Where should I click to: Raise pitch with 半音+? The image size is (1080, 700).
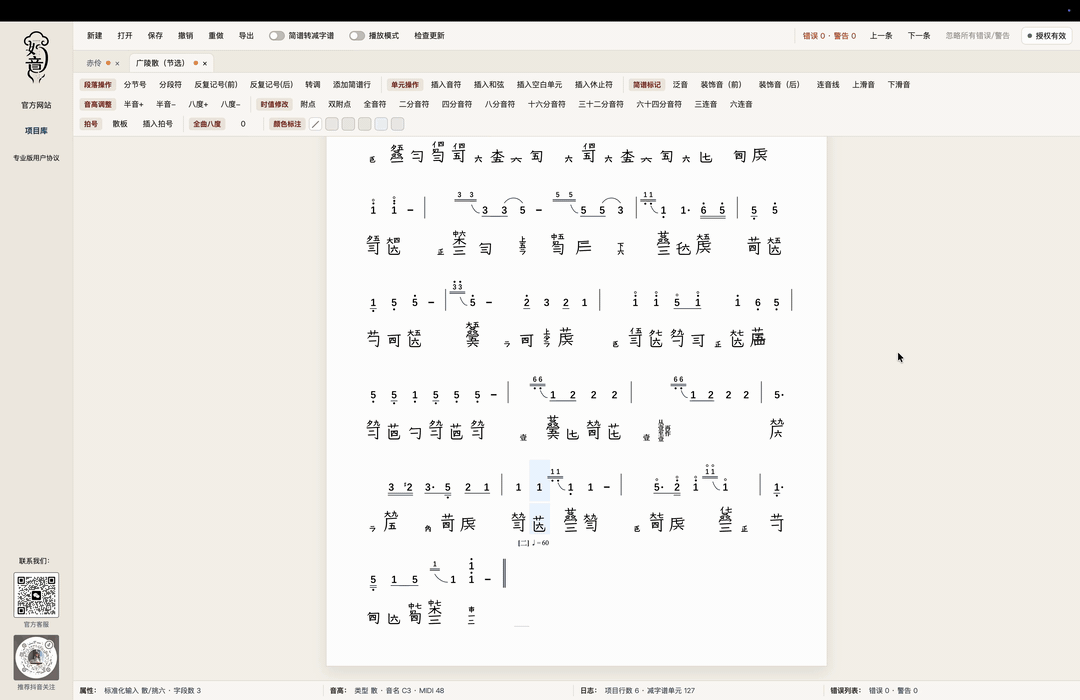click(x=134, y=105)
